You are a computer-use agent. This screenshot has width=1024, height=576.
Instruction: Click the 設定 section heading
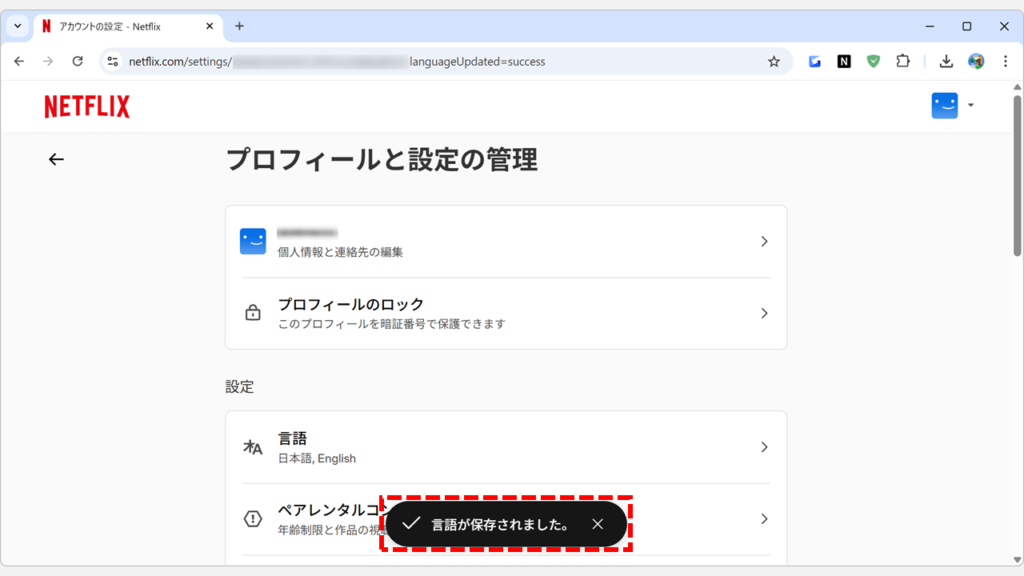click(240, 387)
